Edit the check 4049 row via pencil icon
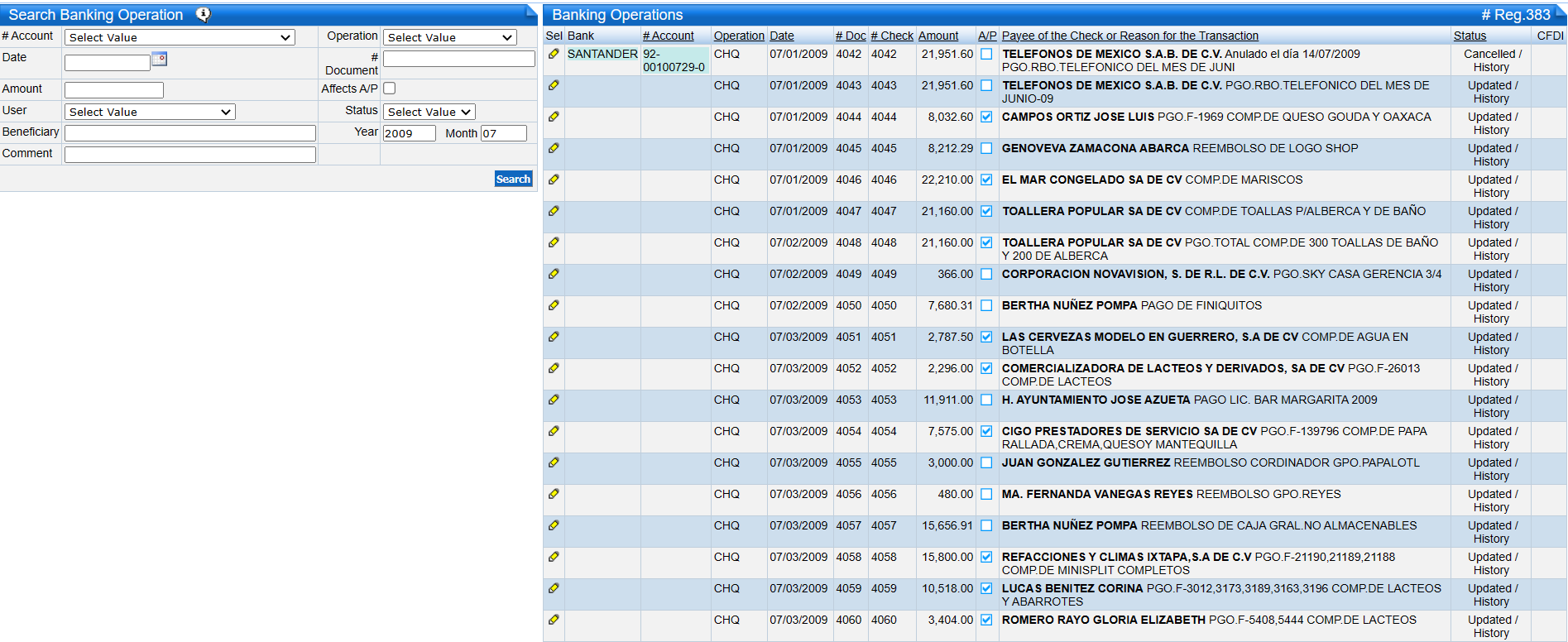Screen dimensions: 1568x642 [554, 274]
